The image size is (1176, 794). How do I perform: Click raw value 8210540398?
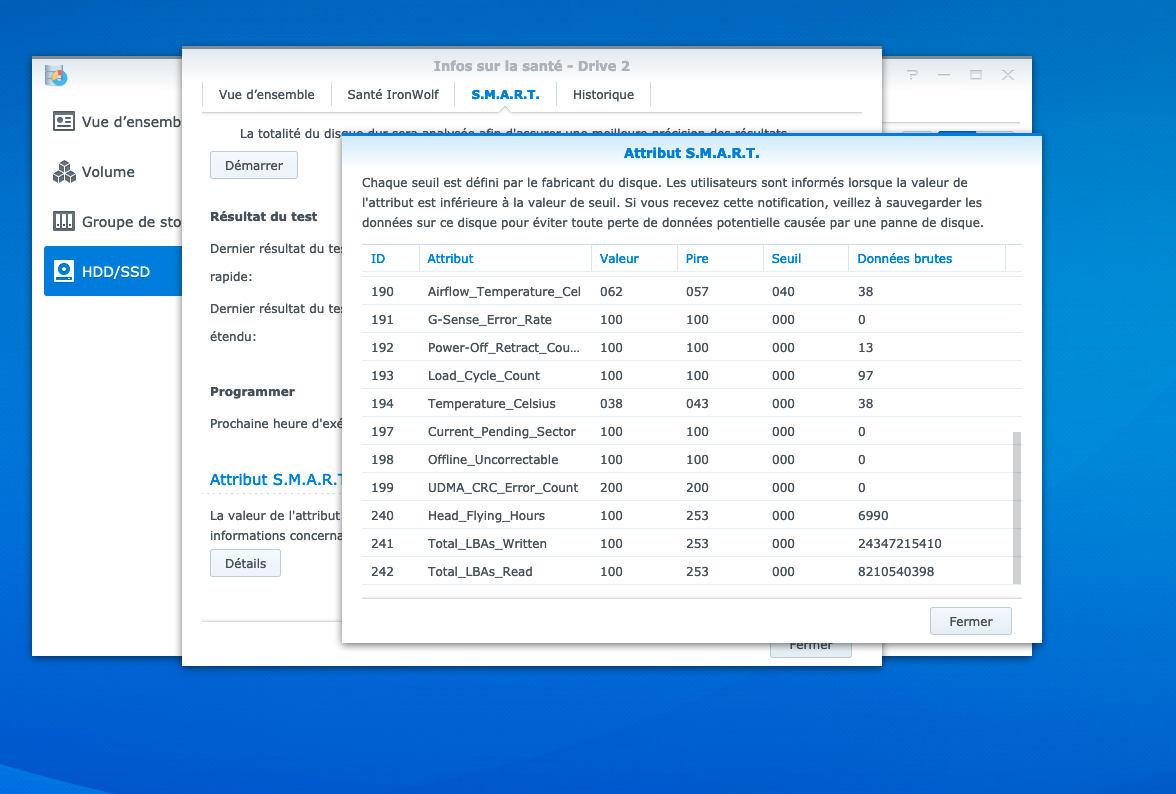pos(896,571)
